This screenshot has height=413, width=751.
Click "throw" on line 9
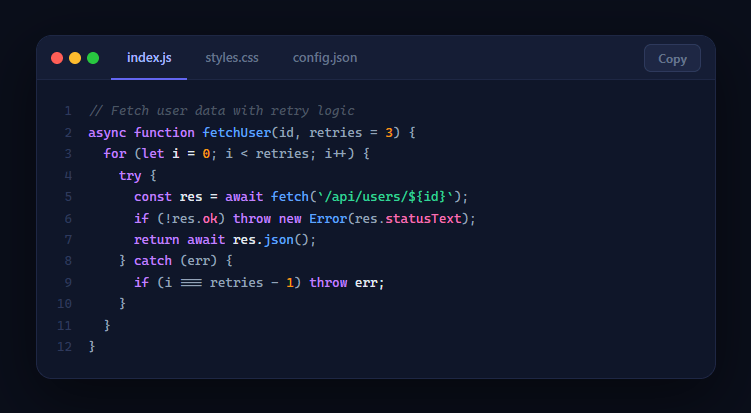tap(328, 282)
